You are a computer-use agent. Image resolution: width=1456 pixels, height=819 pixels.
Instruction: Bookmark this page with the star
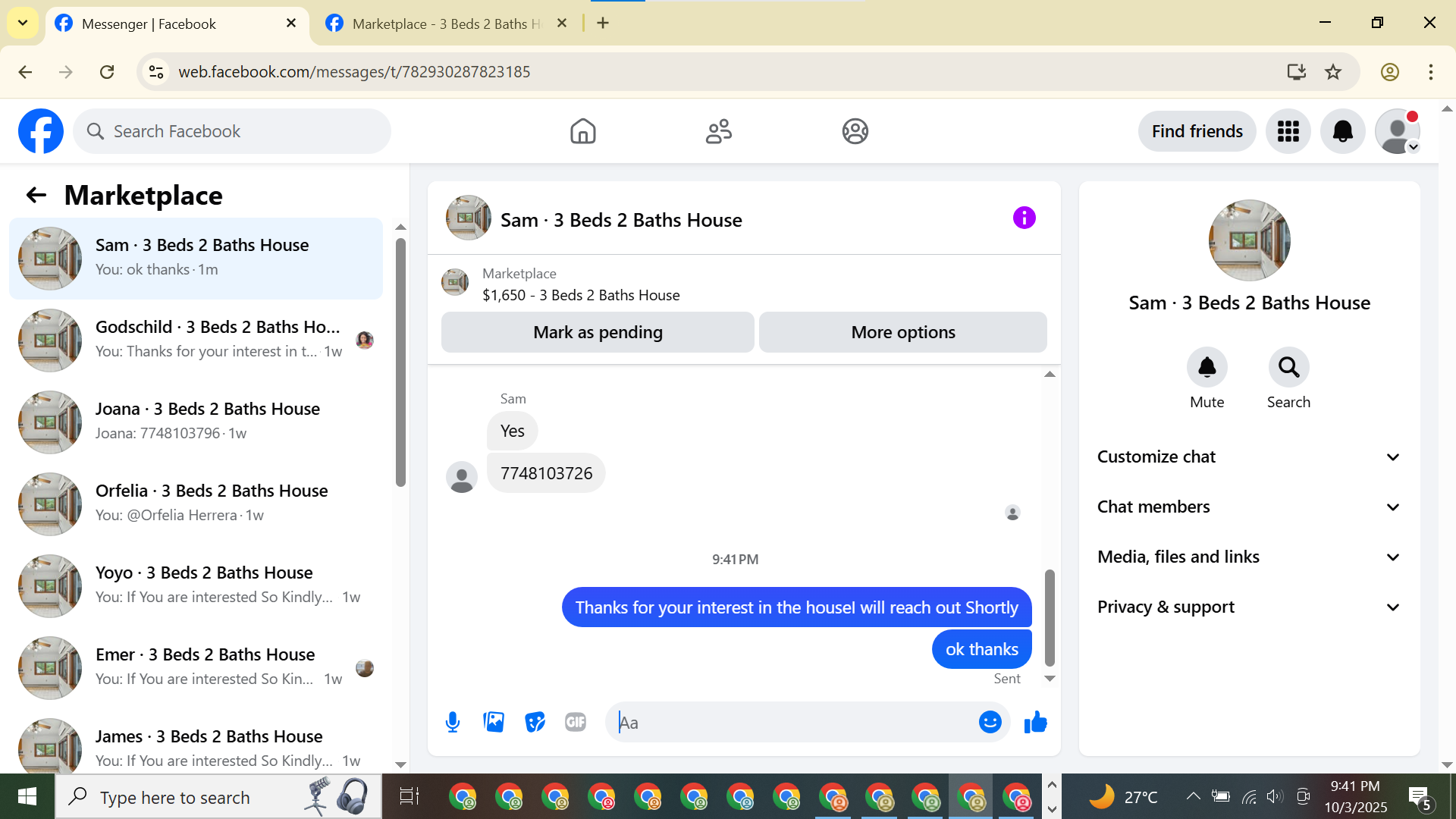tap(1333, 72)
